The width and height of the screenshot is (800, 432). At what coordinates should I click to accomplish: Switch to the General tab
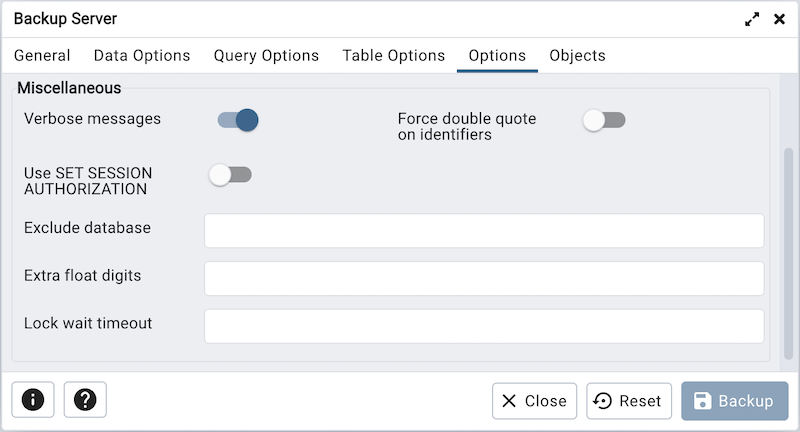tap(42, 56)
